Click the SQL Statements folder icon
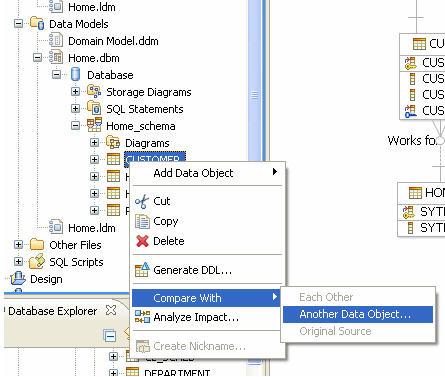Screen dimensions: 445x377 pos(94,108)
